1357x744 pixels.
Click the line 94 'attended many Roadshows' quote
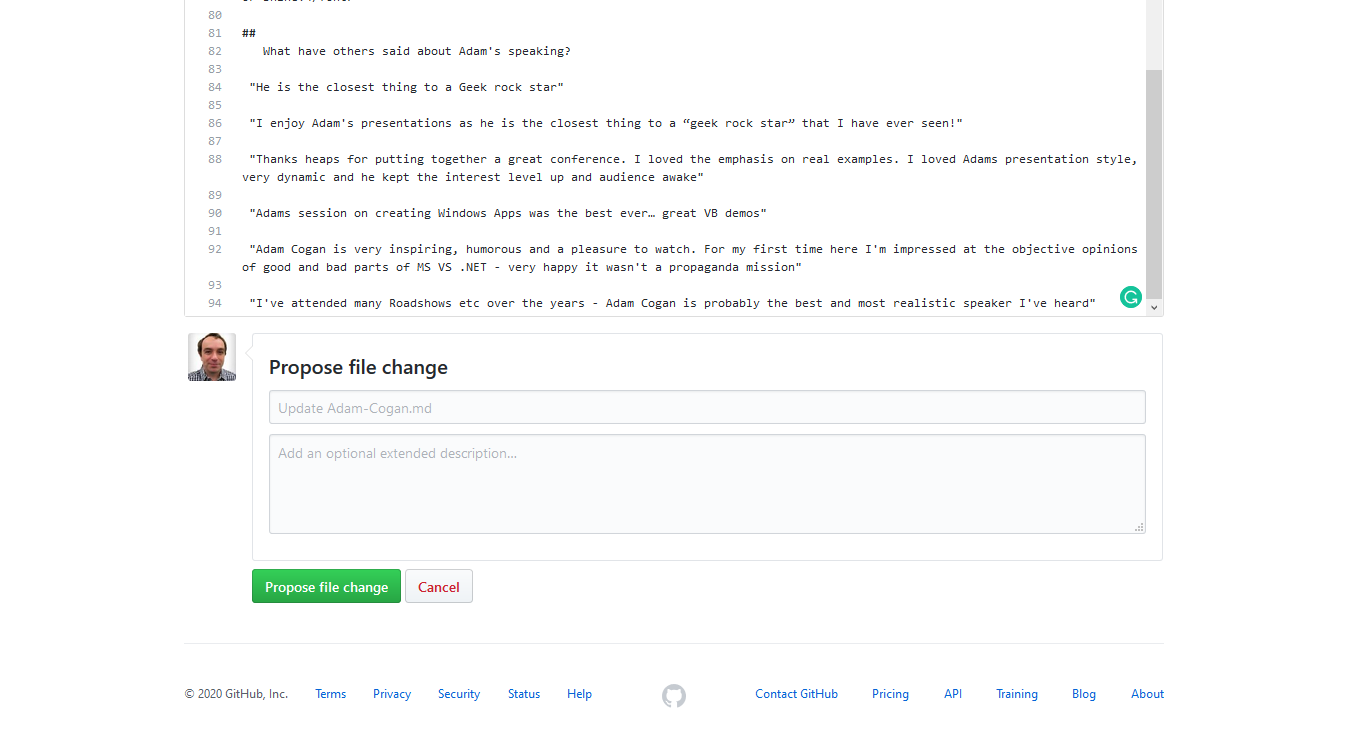[672, 303]
